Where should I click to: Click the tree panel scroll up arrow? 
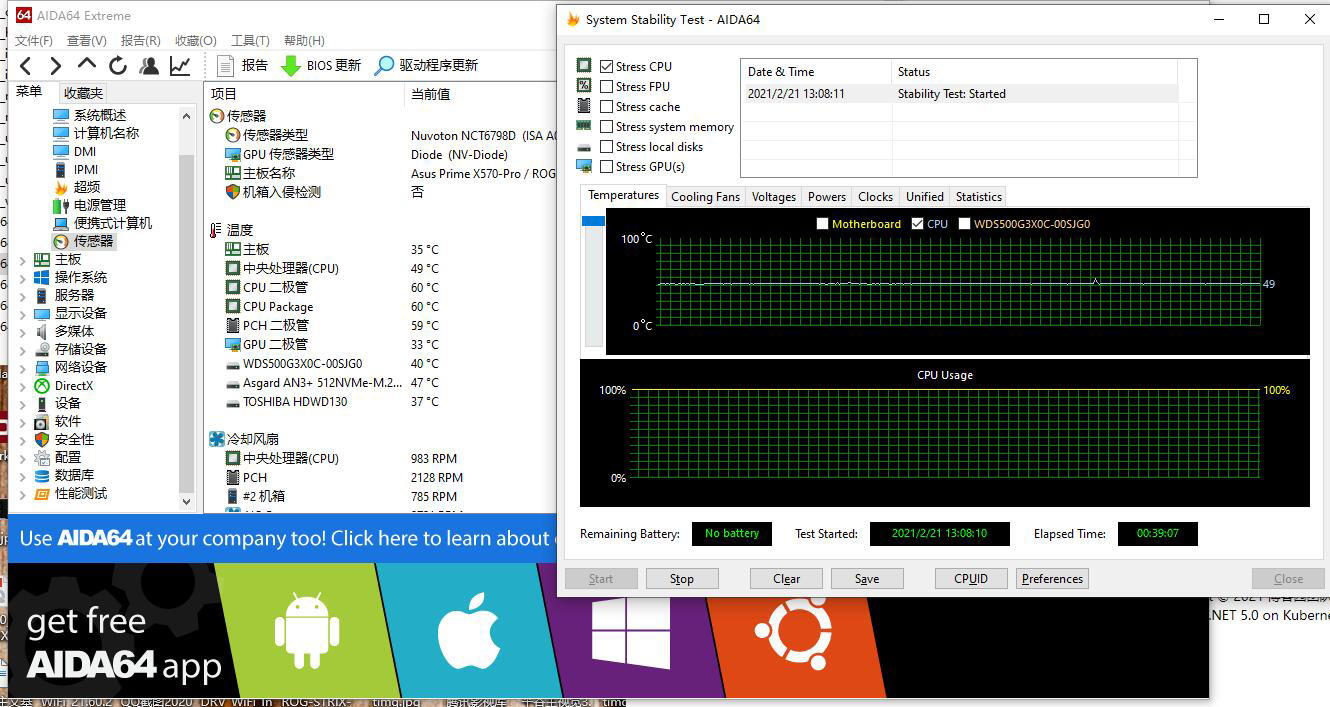point(186,116)
